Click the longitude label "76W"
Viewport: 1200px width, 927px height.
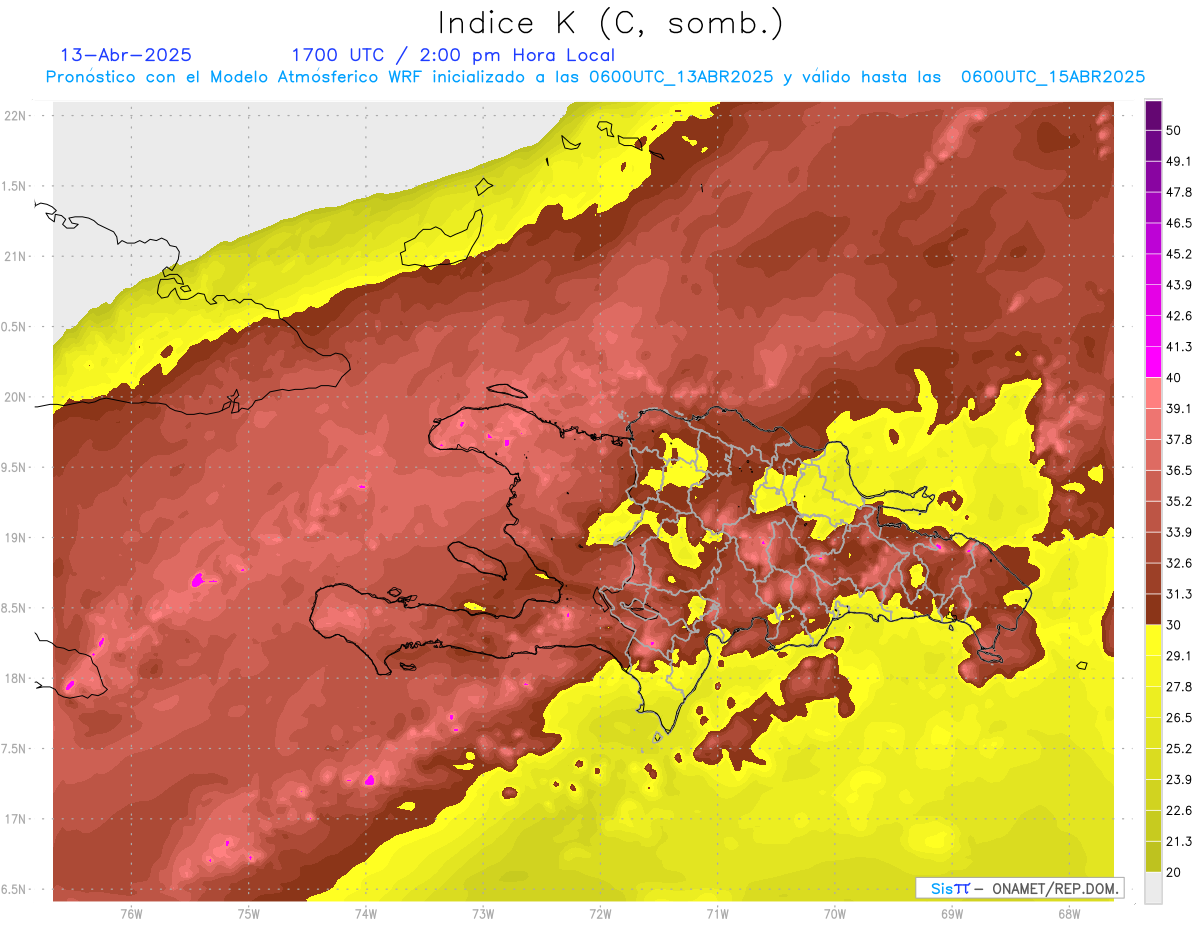(131, 914)
